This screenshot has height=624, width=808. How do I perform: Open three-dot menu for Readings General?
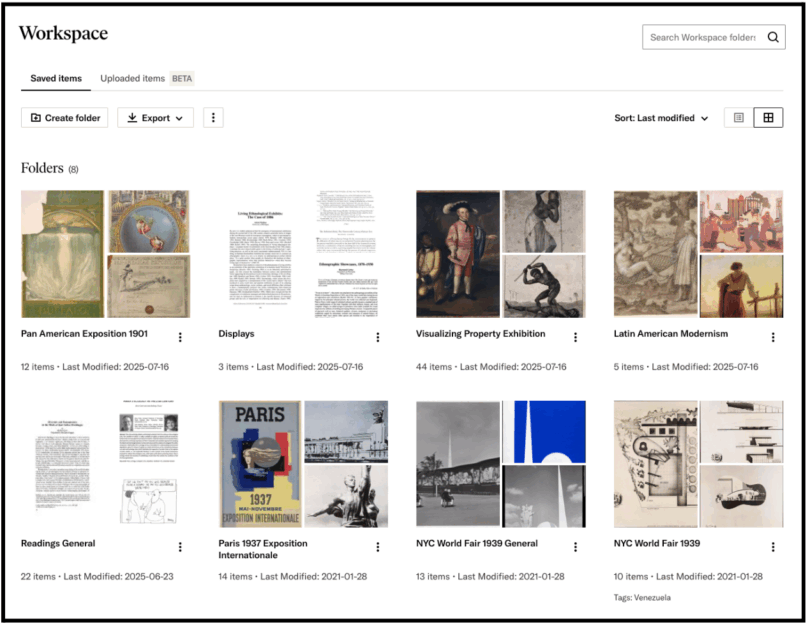[180, 547]
